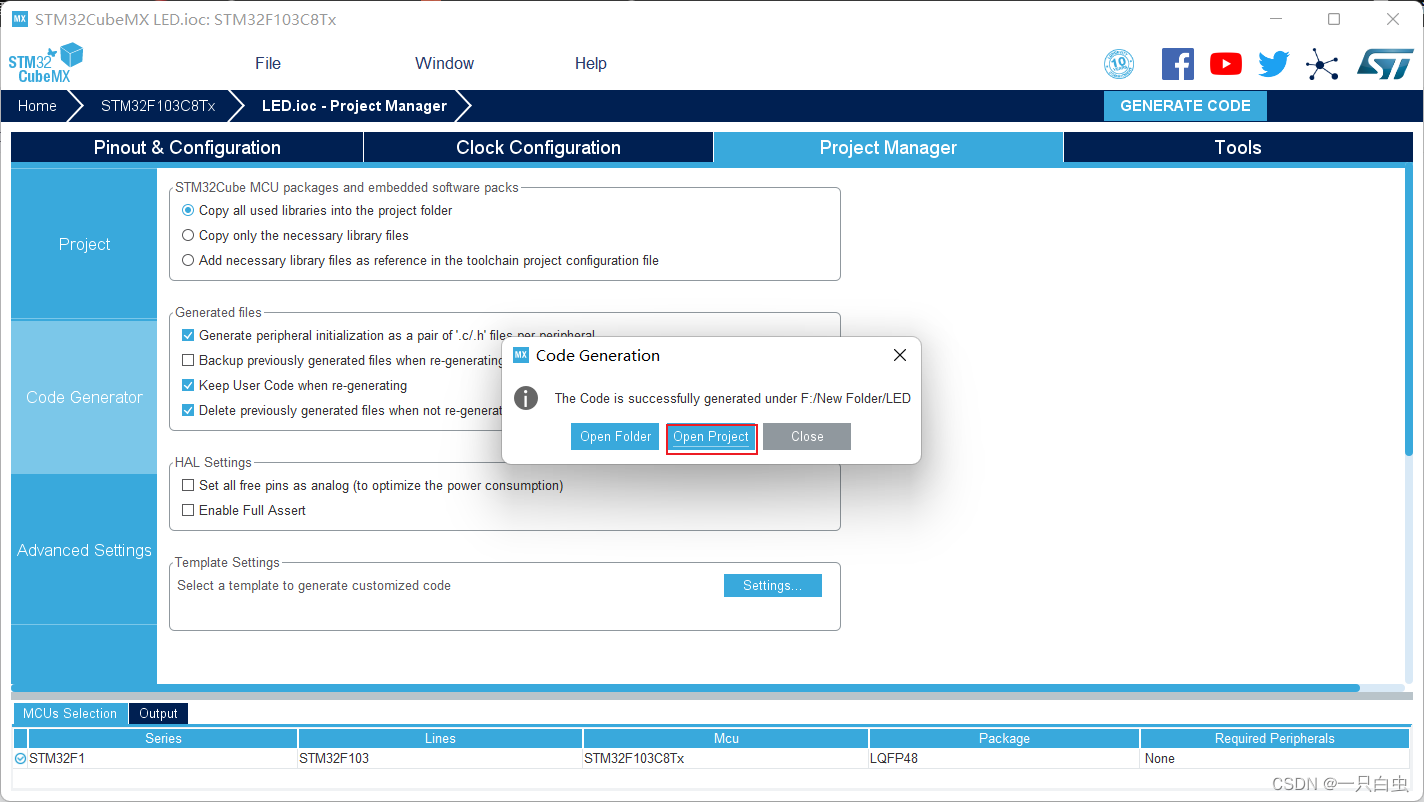Switch to Clock Configuration tab

[x=538, y=148]
